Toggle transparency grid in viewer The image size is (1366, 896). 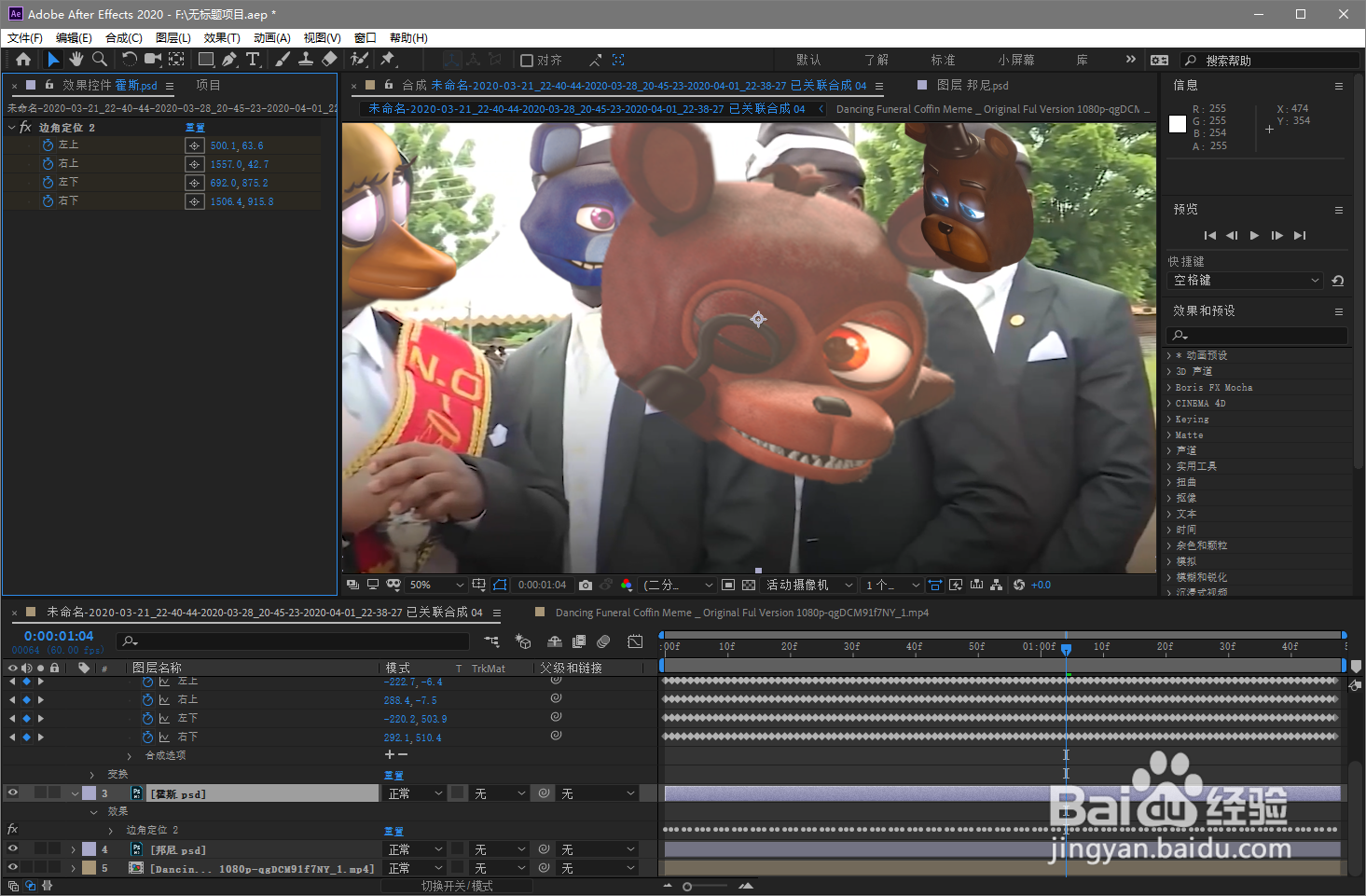click(749, 585)
